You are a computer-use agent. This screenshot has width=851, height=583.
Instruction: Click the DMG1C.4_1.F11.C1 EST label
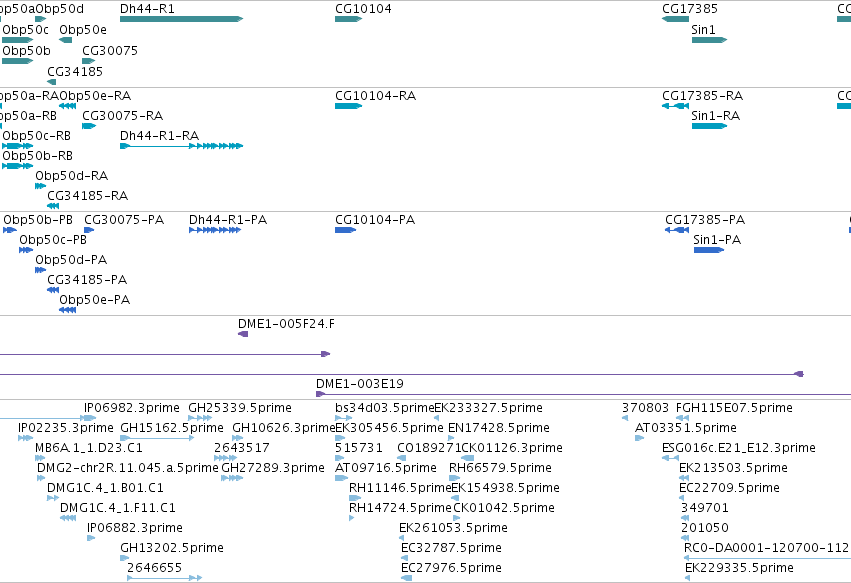[118, 508]
